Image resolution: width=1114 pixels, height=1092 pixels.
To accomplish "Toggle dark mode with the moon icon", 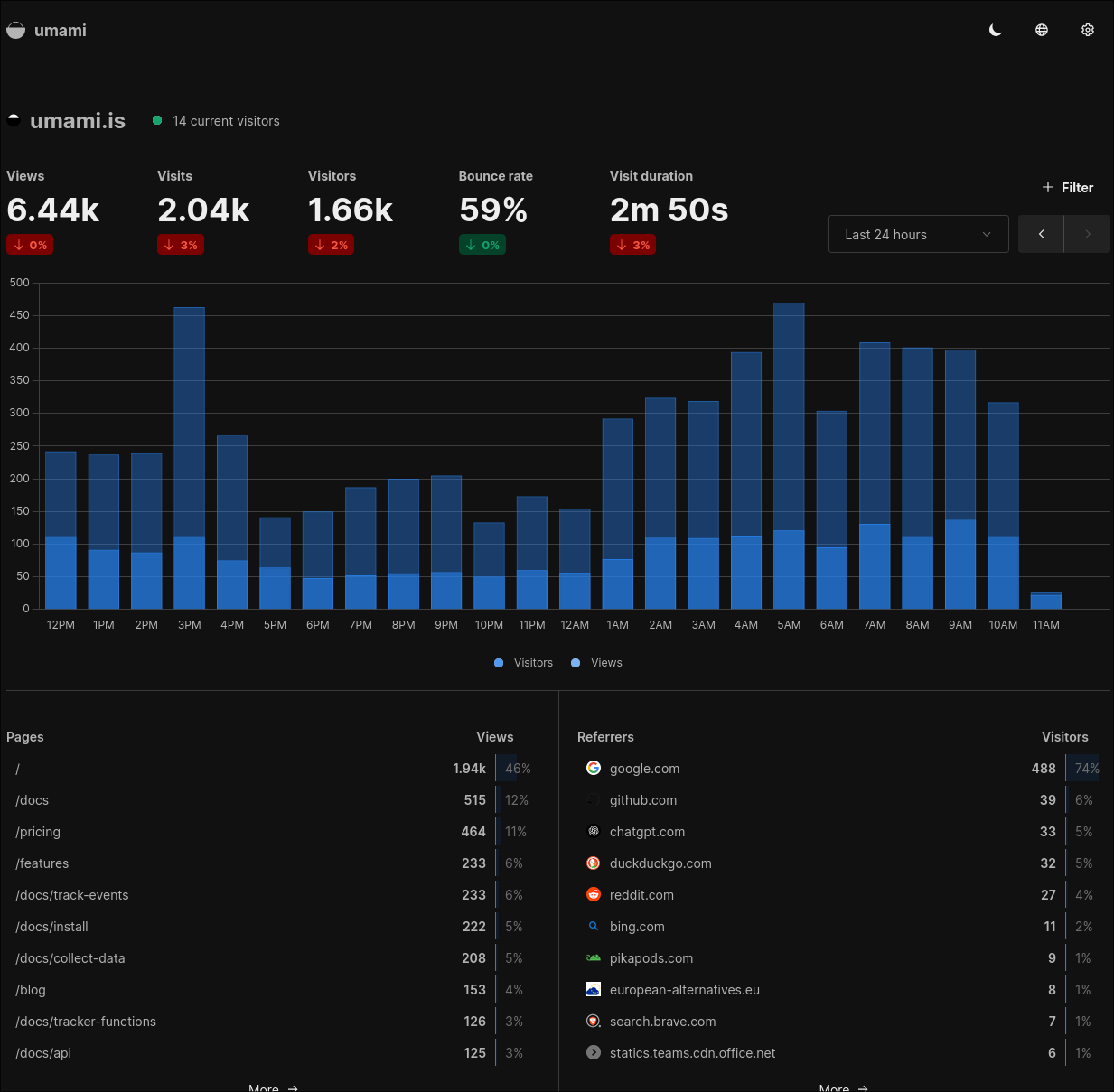I will click(x=996, y=30).
